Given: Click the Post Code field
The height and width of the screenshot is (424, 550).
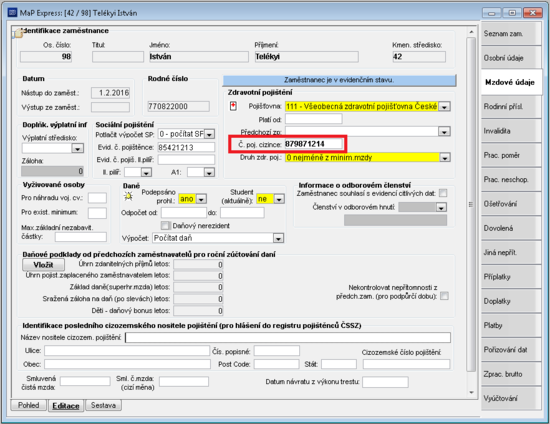Looking at the screenshot, I should click(x=277, y=364).
